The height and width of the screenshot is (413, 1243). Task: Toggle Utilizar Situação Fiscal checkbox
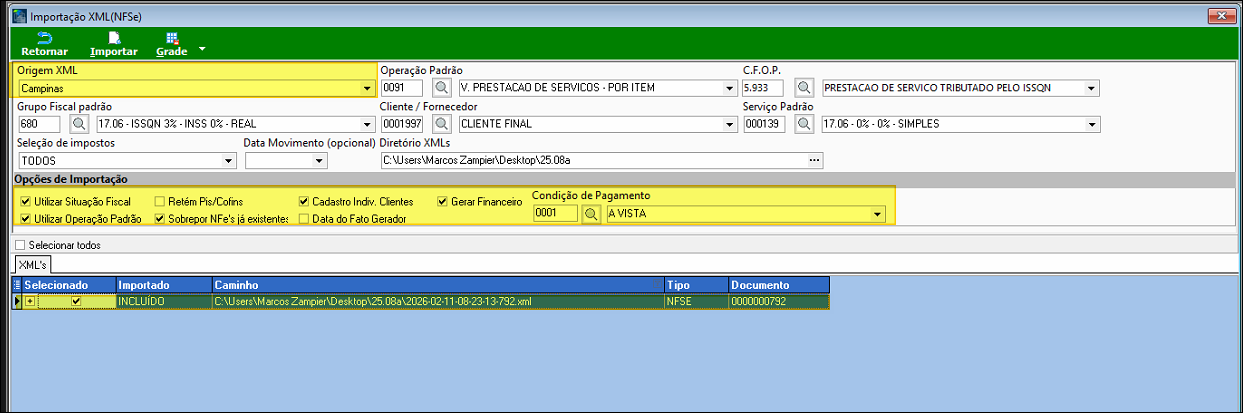(25, 202)
